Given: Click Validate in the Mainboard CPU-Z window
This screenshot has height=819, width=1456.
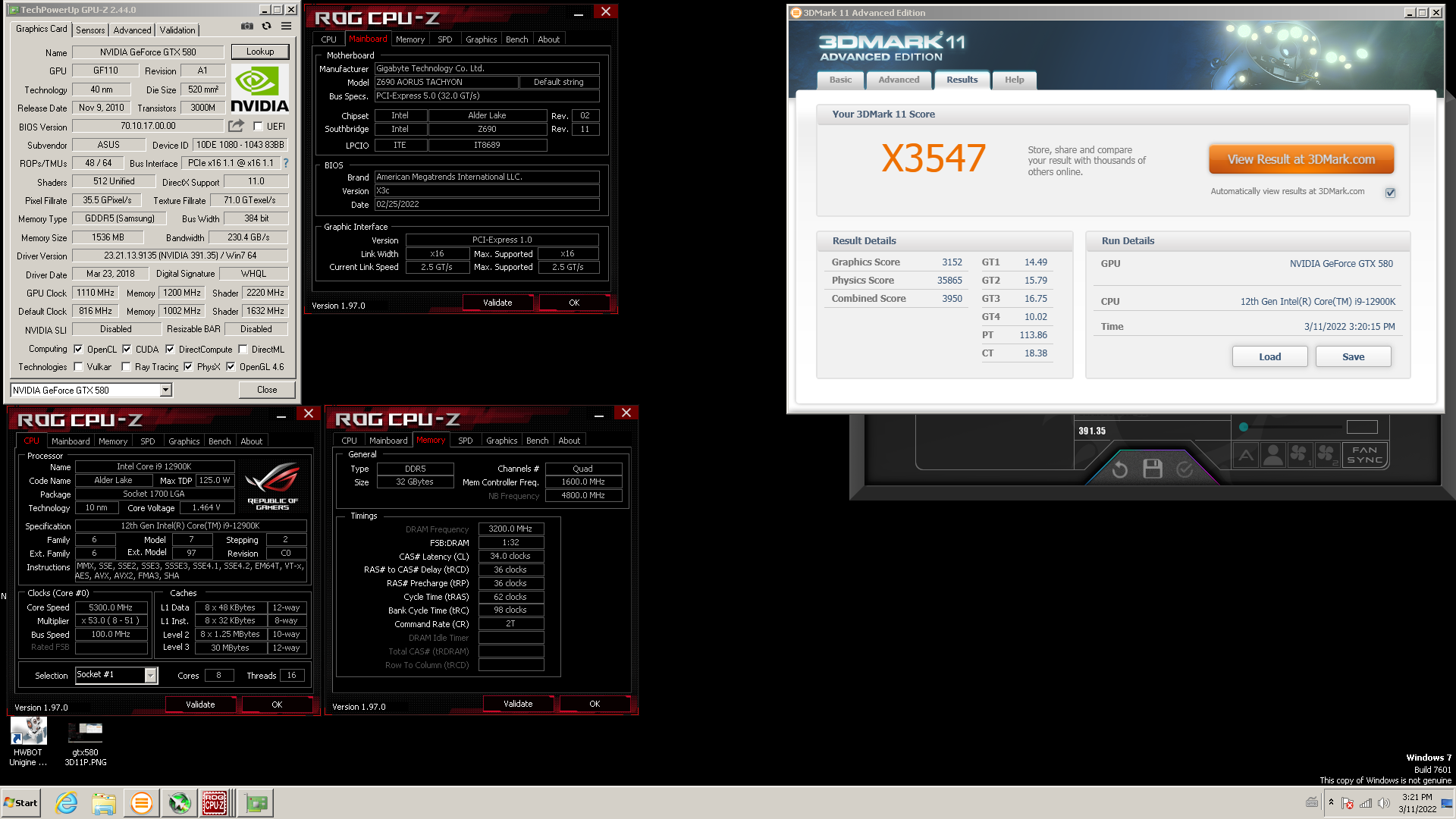Looking at the screenshot, I should 497,303.
